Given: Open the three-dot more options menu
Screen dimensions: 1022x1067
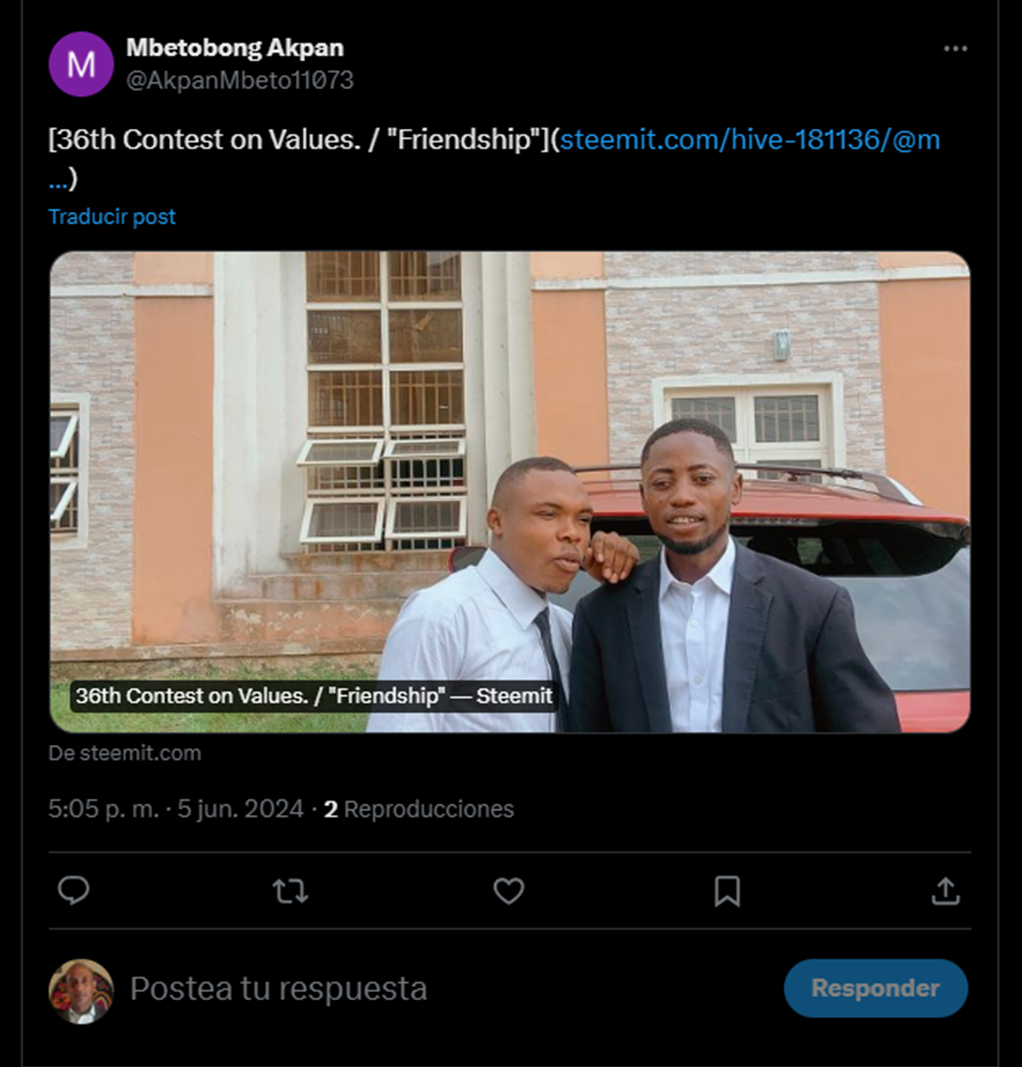Looking at the screenshot, I should 955,49.
